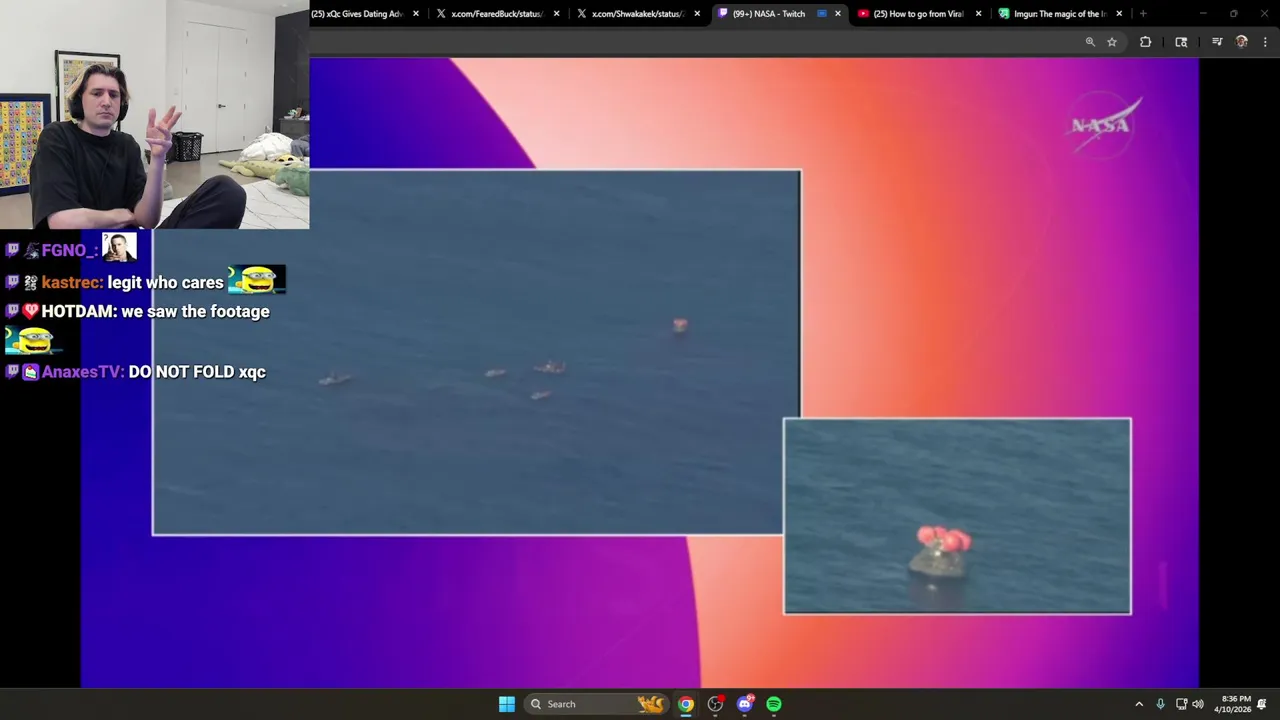
Task: Click the face emote next to FGNO_
Action: point(119,247)
